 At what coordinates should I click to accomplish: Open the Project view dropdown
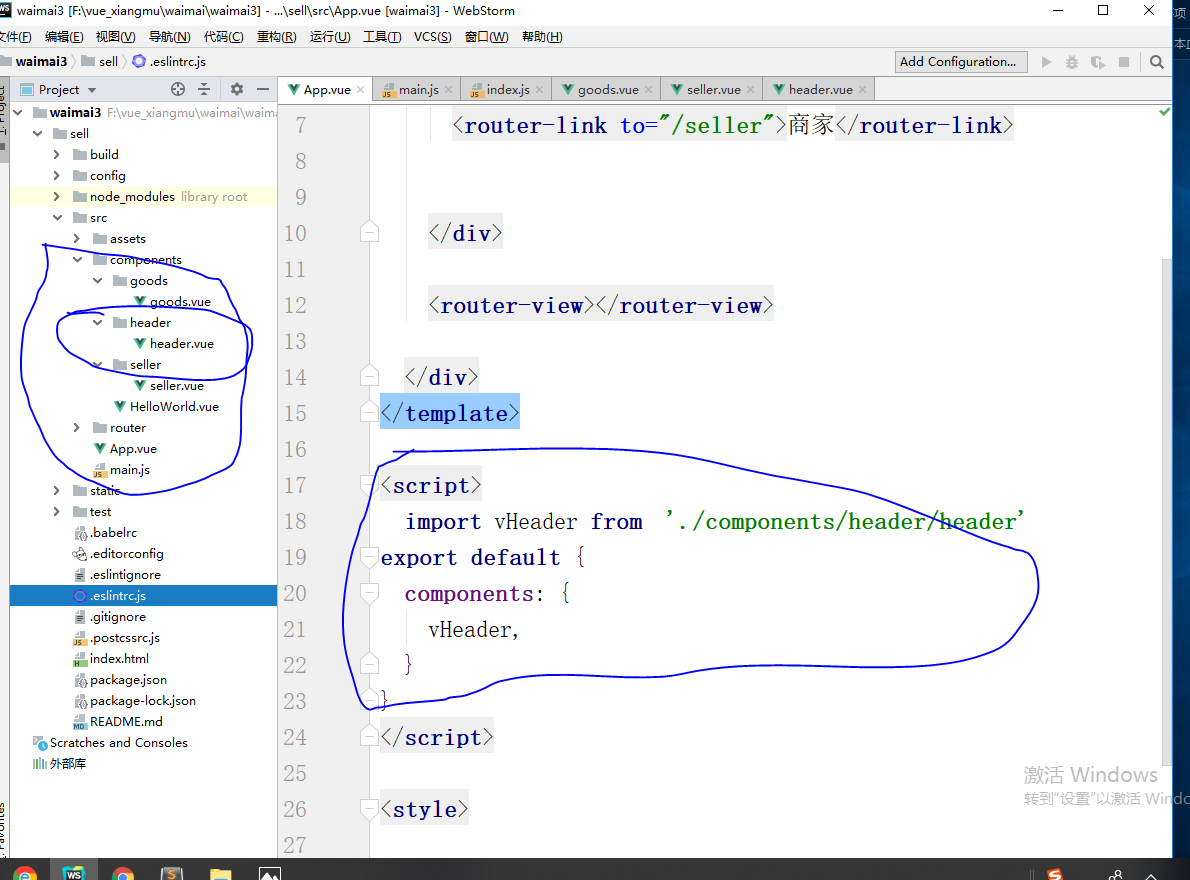[92, 90]
